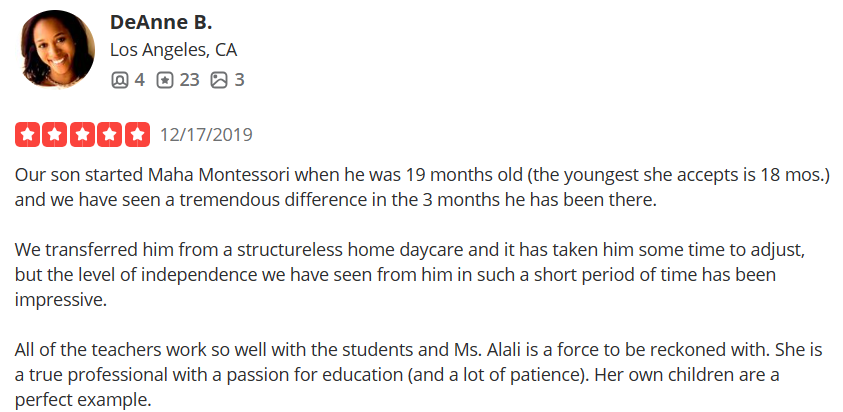Open DeAnne B.'s profile photo

58,49
